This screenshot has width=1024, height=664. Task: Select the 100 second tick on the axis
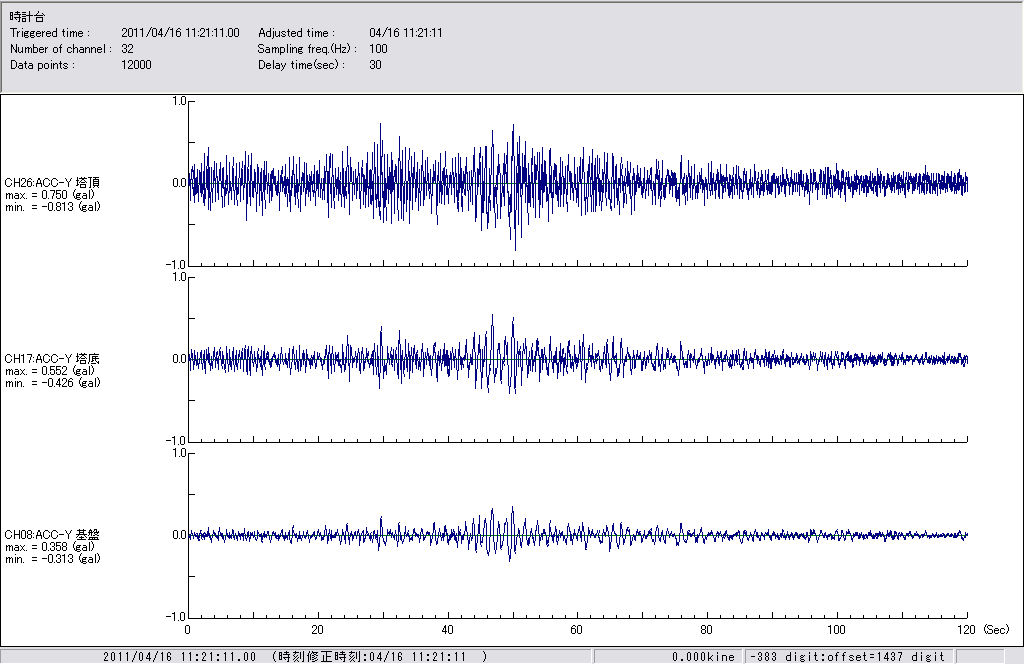click(837, 630)
